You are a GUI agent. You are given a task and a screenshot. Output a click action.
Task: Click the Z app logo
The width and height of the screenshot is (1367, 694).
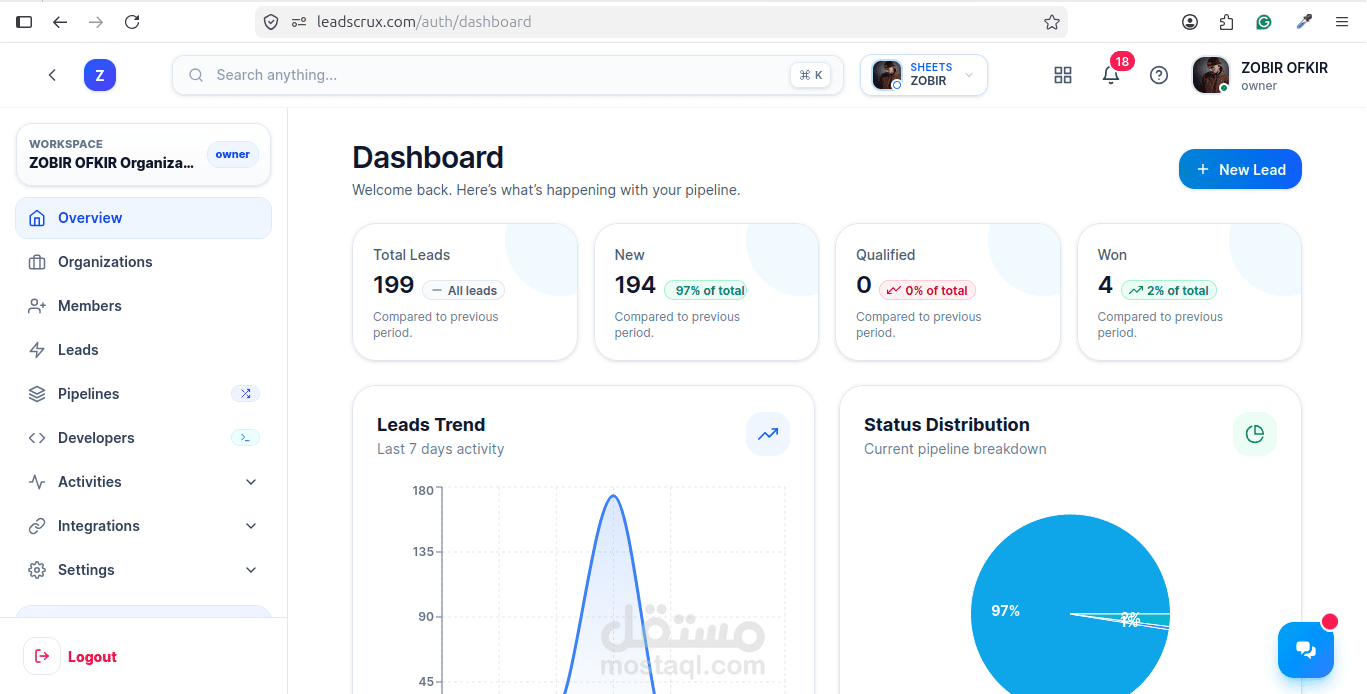click(100, 75)
